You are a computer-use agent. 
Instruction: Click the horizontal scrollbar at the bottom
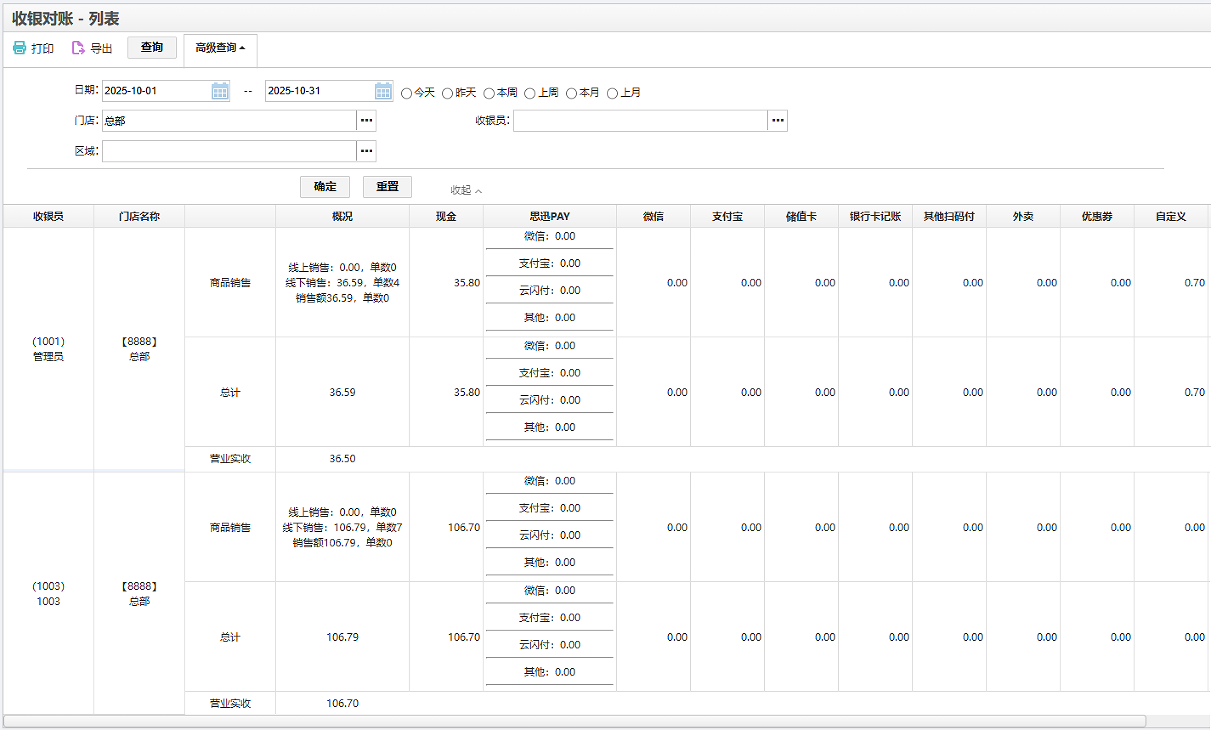[574, 721]
